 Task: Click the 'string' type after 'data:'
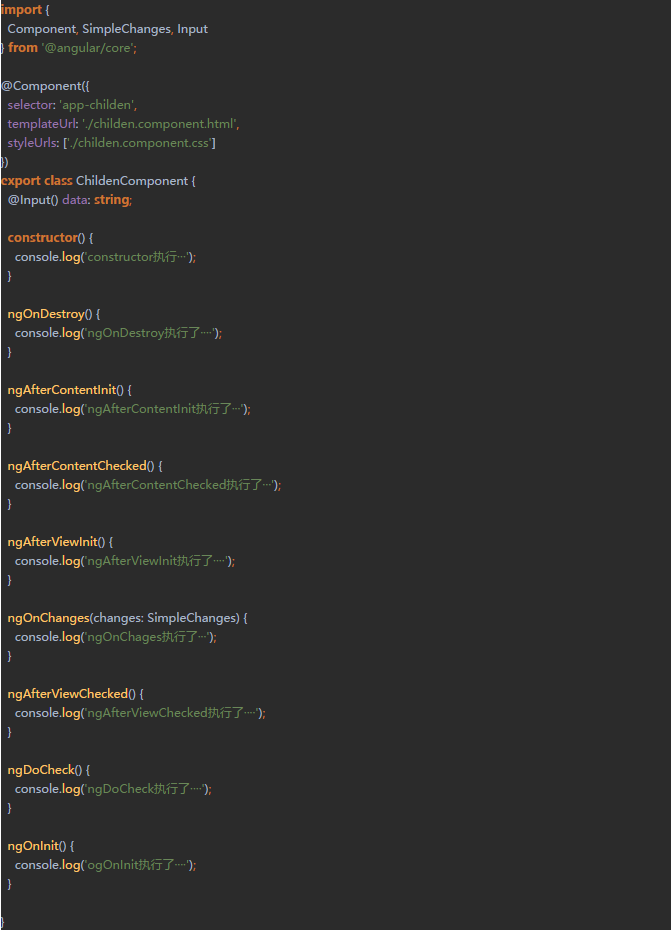112,200
